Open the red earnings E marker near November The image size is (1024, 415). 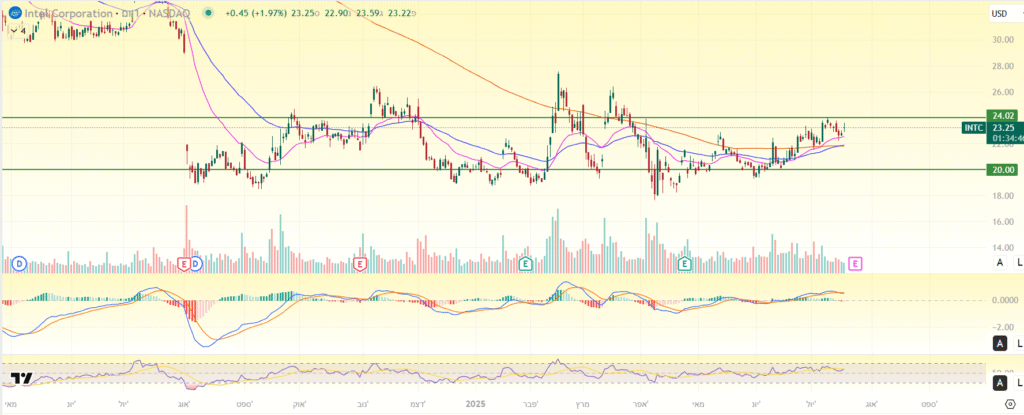point(359,264)
